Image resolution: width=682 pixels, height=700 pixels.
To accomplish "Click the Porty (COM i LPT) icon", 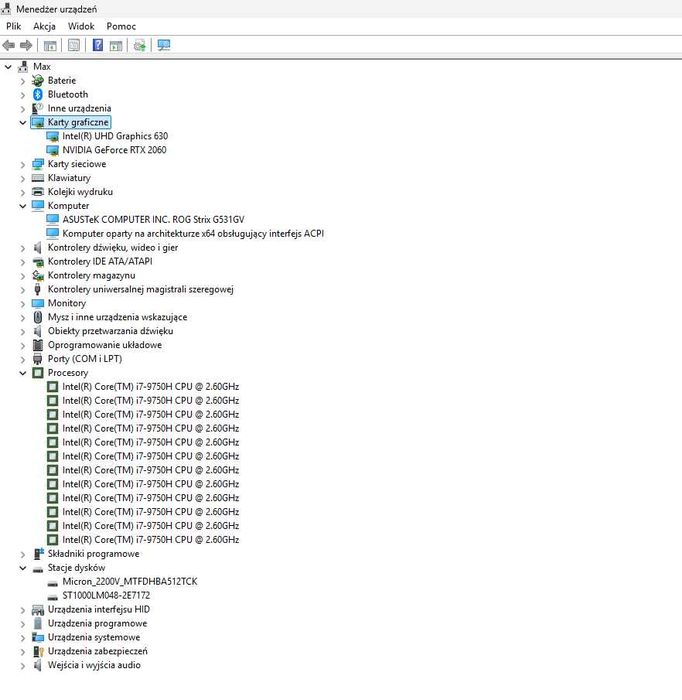I will click(38, 359).
